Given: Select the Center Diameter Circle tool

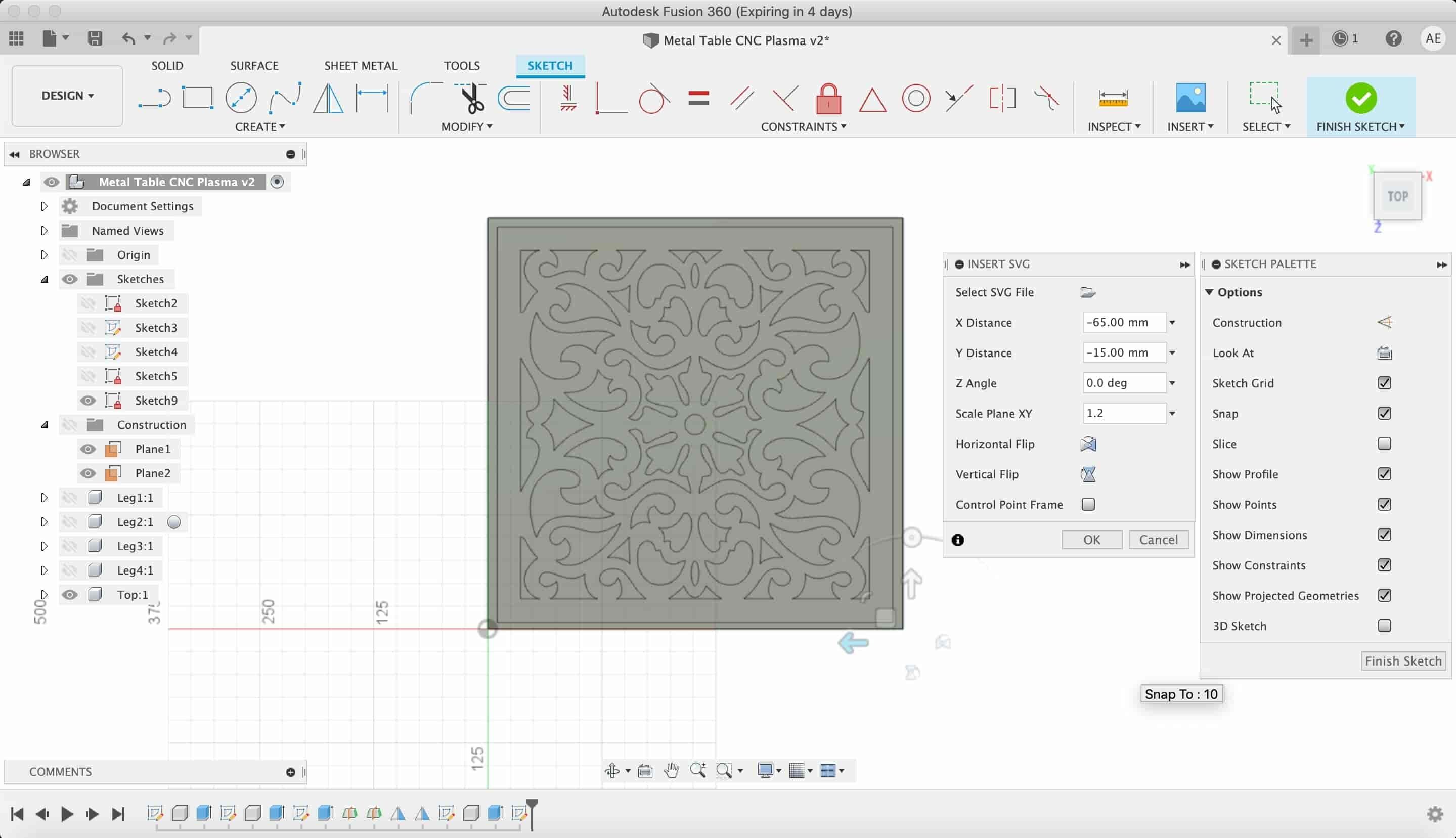Looking at the screenshot, I should (241, 98).
